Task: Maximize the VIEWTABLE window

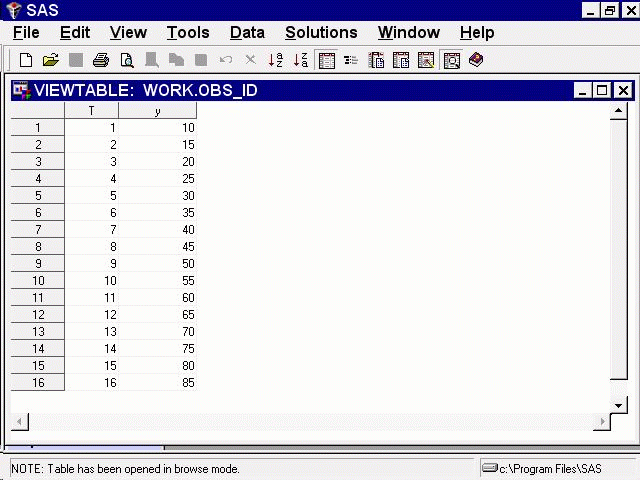Action: 602,90
